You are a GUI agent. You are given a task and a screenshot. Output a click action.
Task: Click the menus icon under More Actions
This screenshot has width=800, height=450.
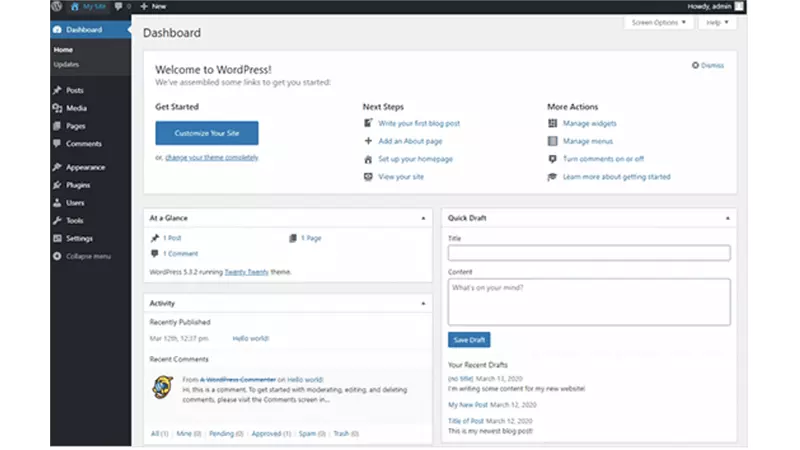553,141
